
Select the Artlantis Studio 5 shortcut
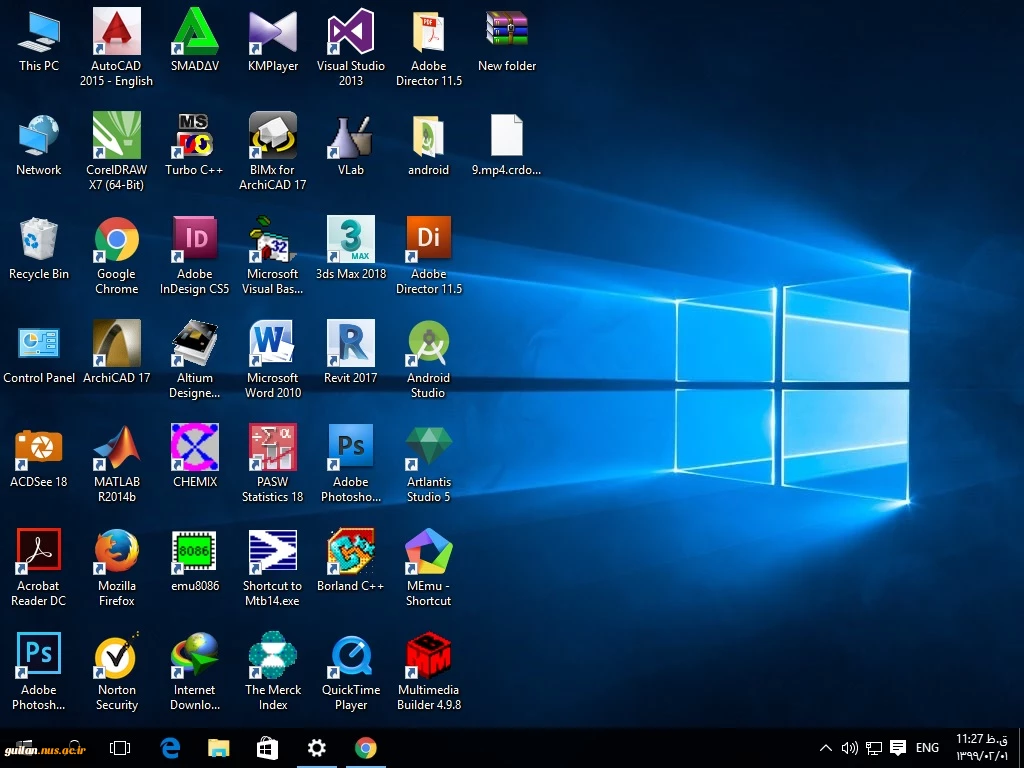(x=428, y=462)
